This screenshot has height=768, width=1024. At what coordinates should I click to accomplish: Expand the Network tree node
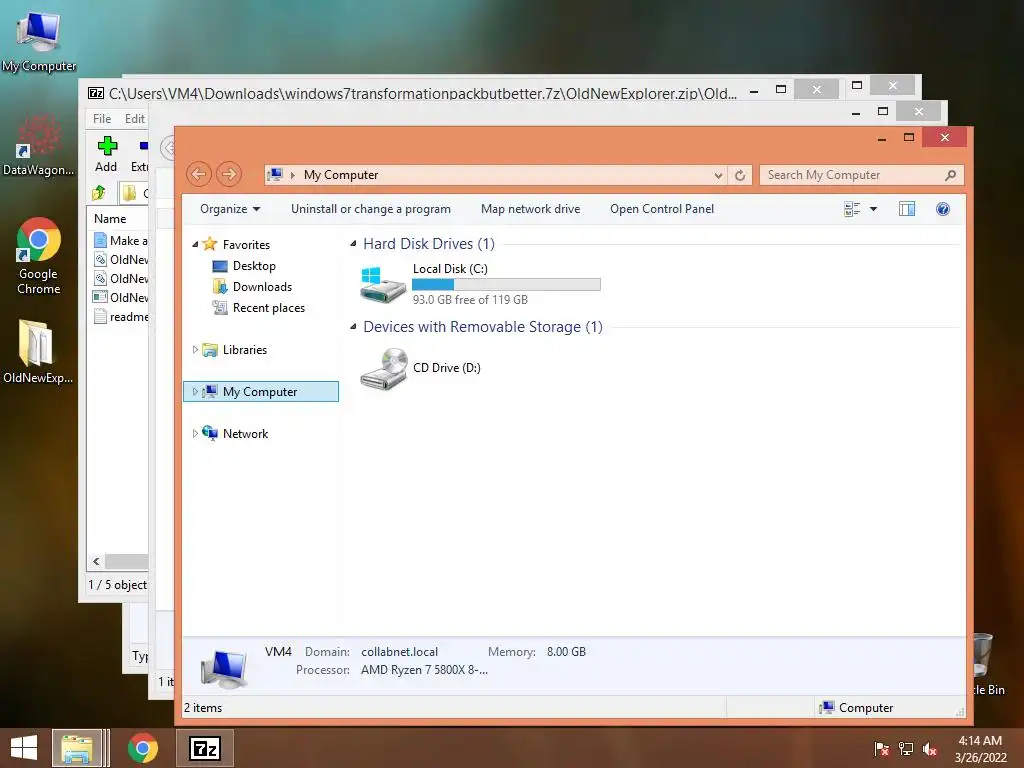pos(195,434)
